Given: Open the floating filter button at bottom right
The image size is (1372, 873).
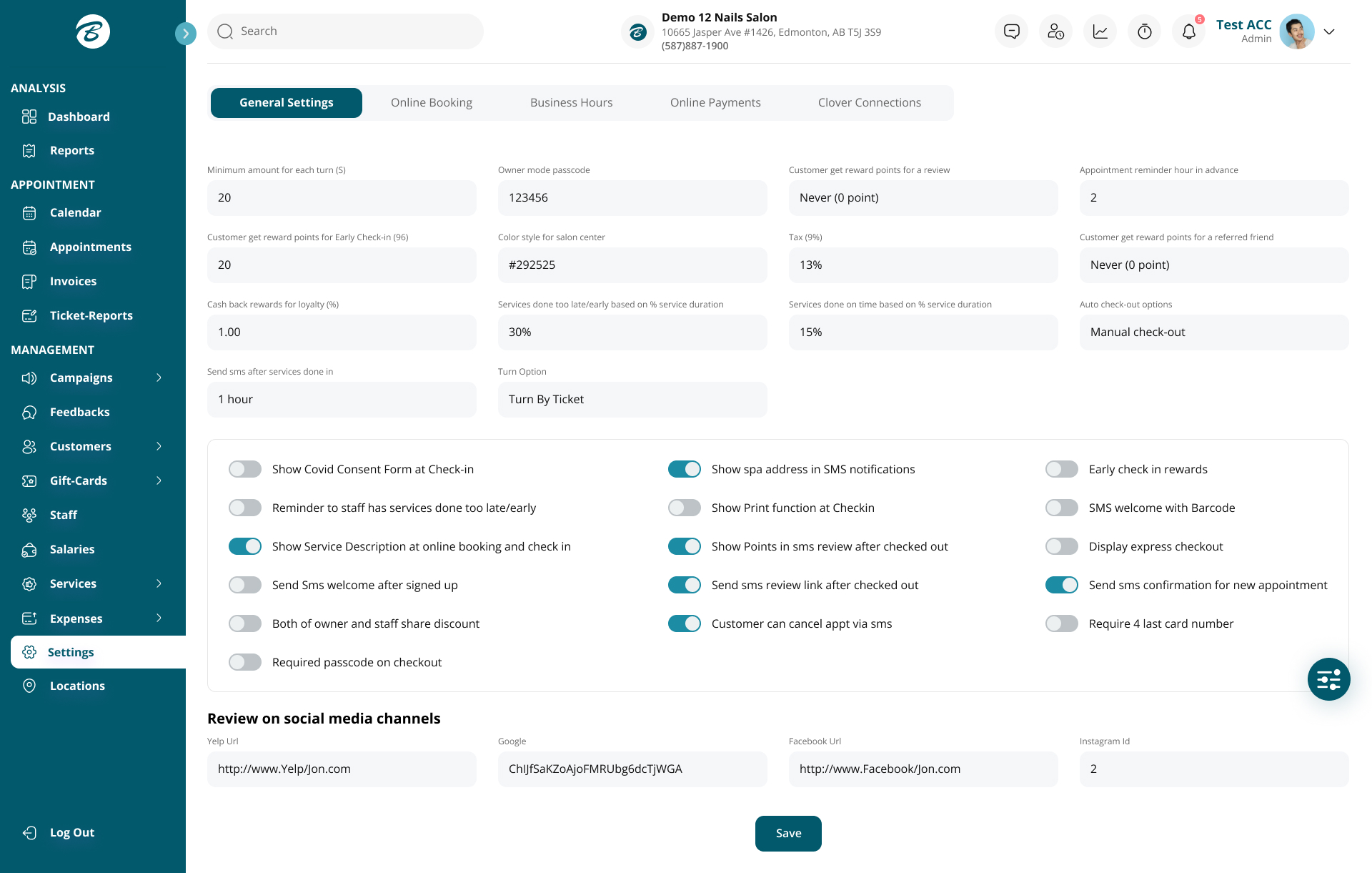Looking at the screenshot, I should (x=1328, y=679).
